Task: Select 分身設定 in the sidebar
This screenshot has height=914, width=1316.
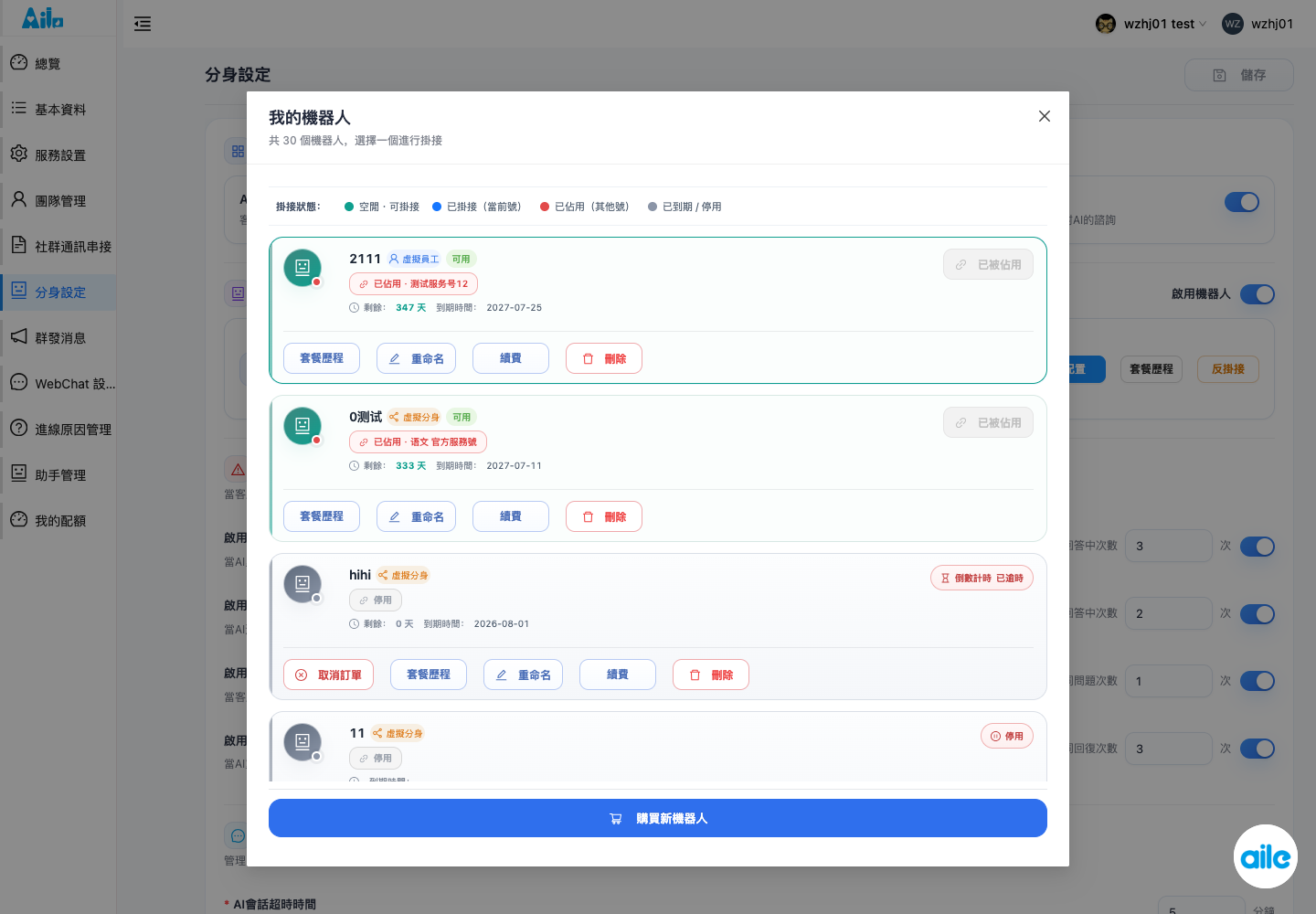Action: [58, 292]
